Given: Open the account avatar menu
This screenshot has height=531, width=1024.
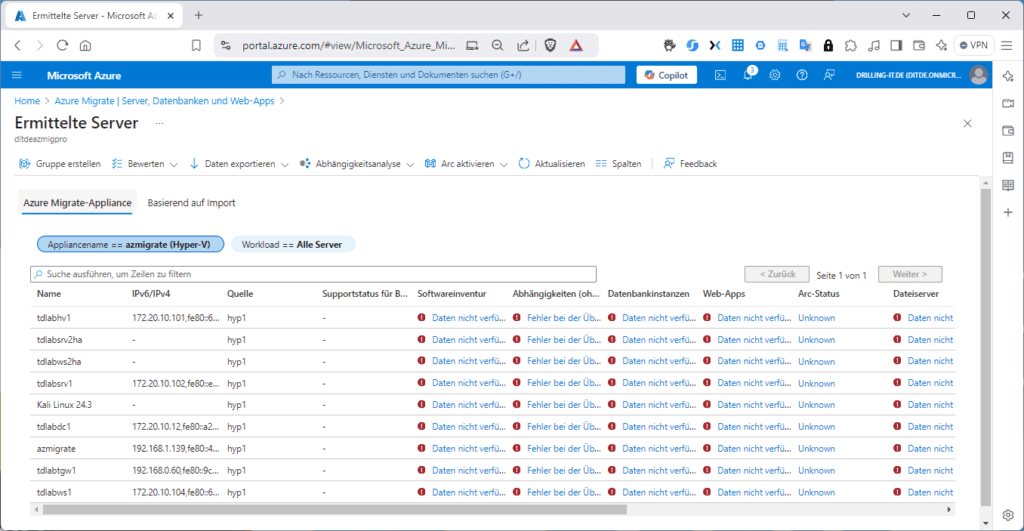Looking at the screenshot, I should coord(978,75).
